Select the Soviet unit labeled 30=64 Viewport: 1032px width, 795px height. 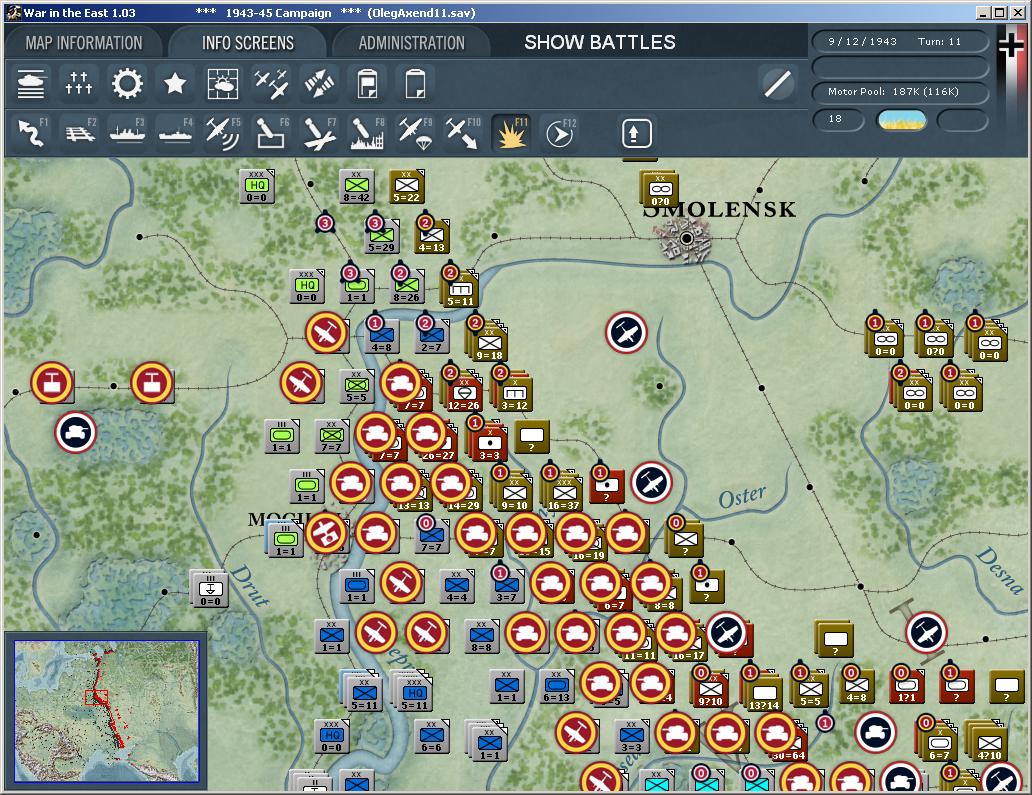coord(788,744)
